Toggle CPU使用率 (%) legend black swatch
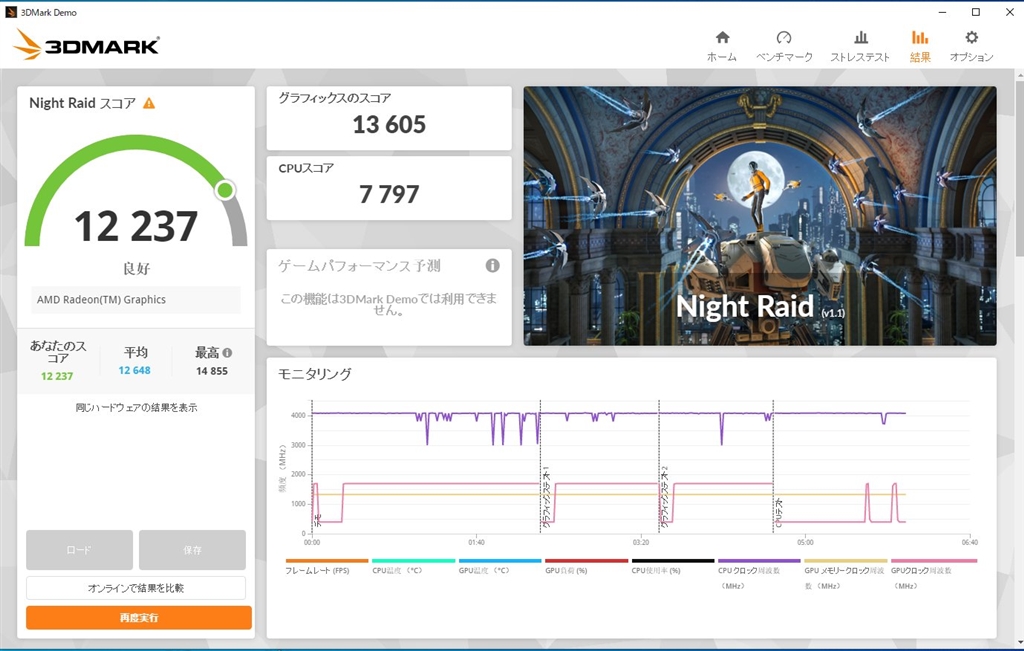 point(673,561)
